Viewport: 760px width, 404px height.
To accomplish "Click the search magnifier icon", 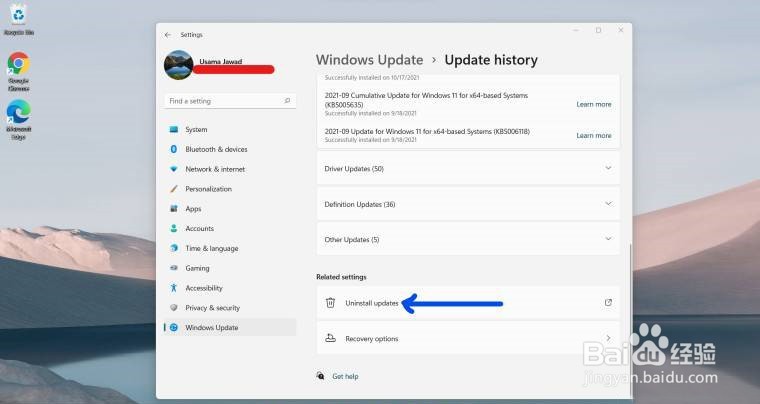I will (287, 101).
